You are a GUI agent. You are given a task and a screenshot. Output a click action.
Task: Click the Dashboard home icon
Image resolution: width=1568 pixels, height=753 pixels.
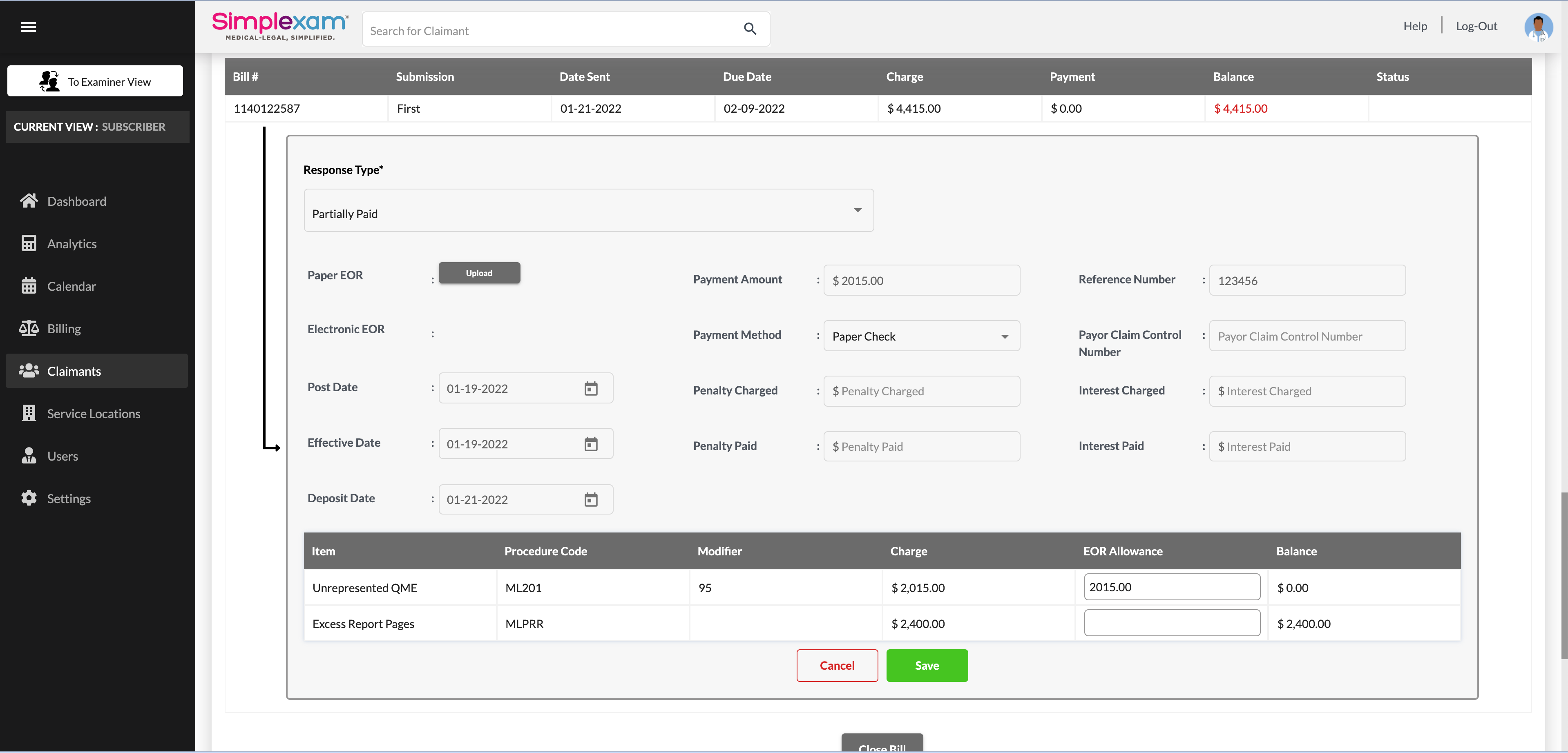(29, 201)
